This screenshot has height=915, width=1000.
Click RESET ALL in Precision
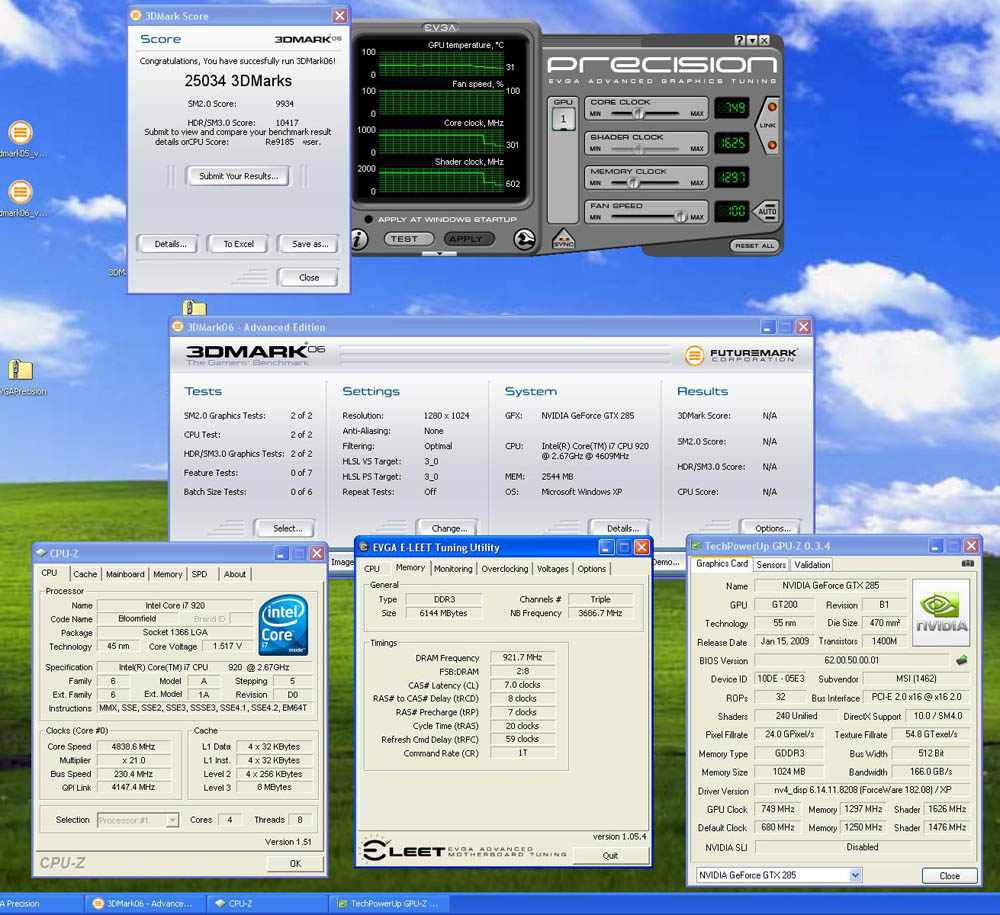[754, 245]
